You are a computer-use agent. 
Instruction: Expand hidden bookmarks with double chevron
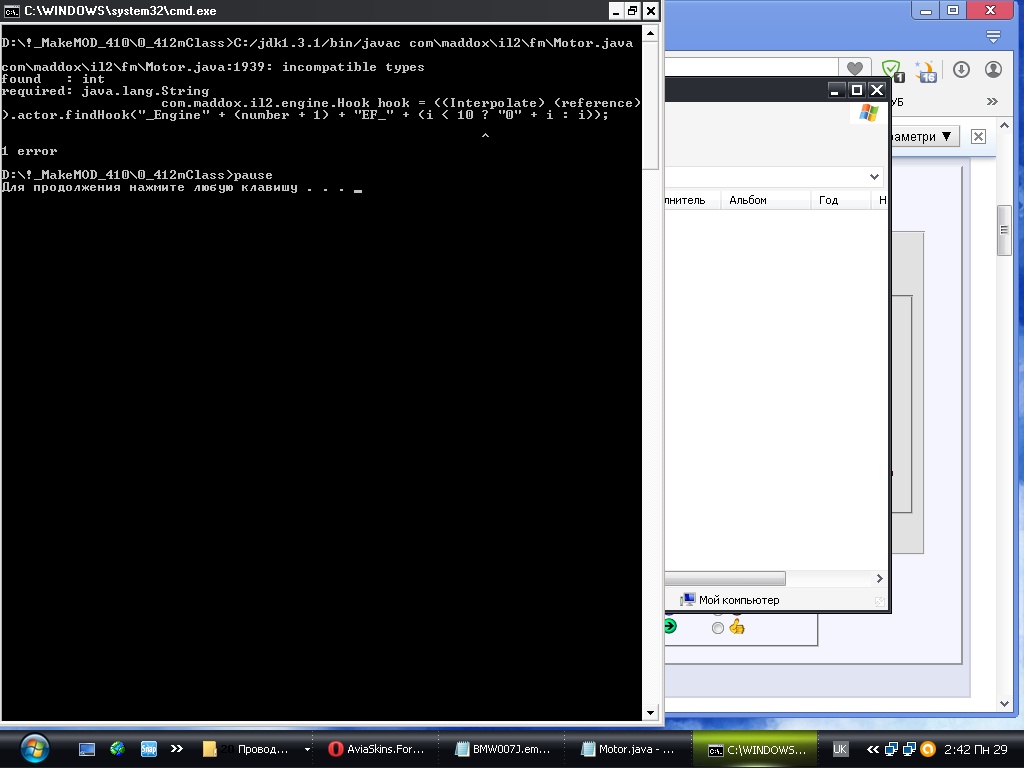992,101
